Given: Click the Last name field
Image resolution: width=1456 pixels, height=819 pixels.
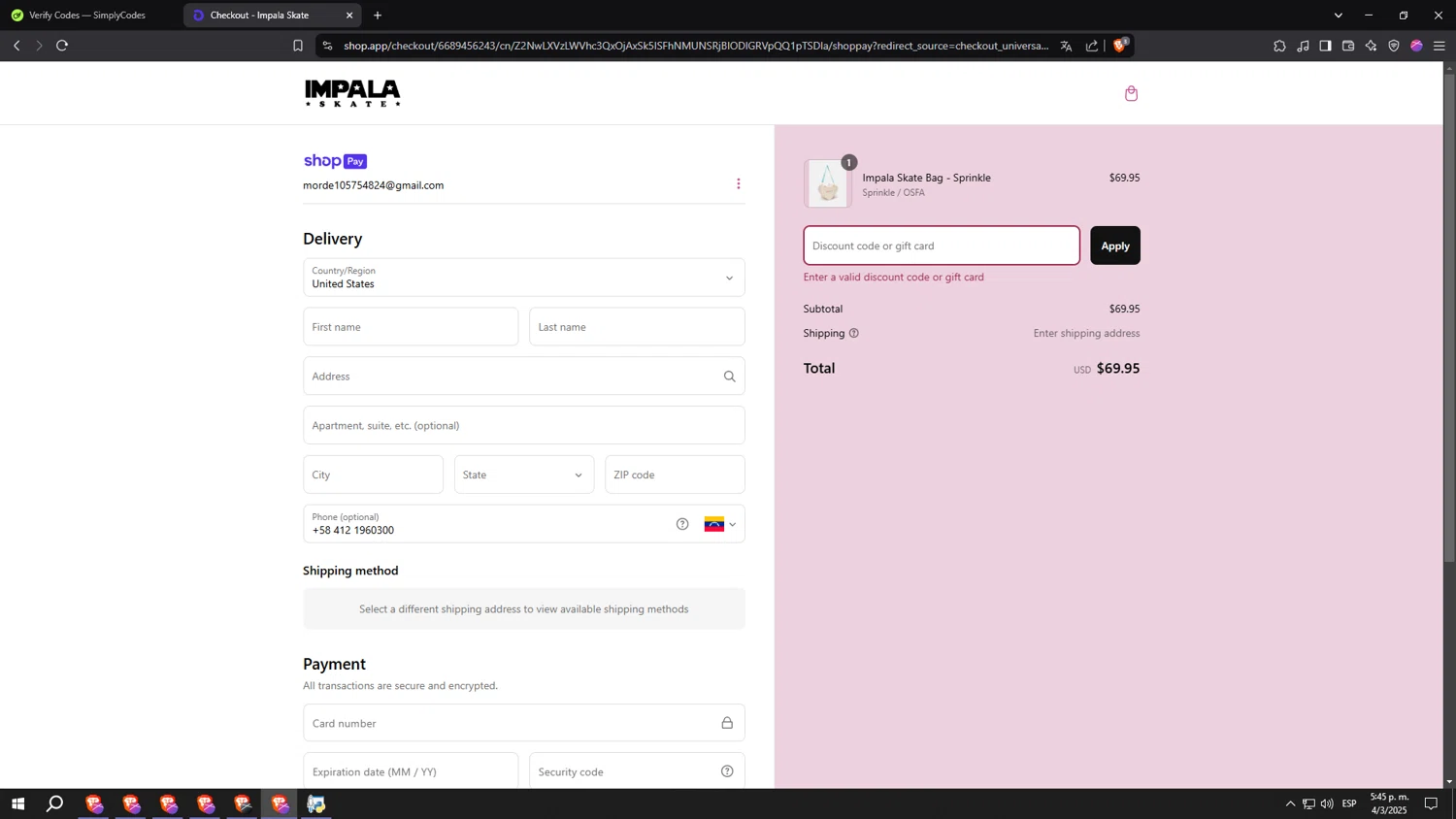Looking at the screenshot, I should coord(637,327).
